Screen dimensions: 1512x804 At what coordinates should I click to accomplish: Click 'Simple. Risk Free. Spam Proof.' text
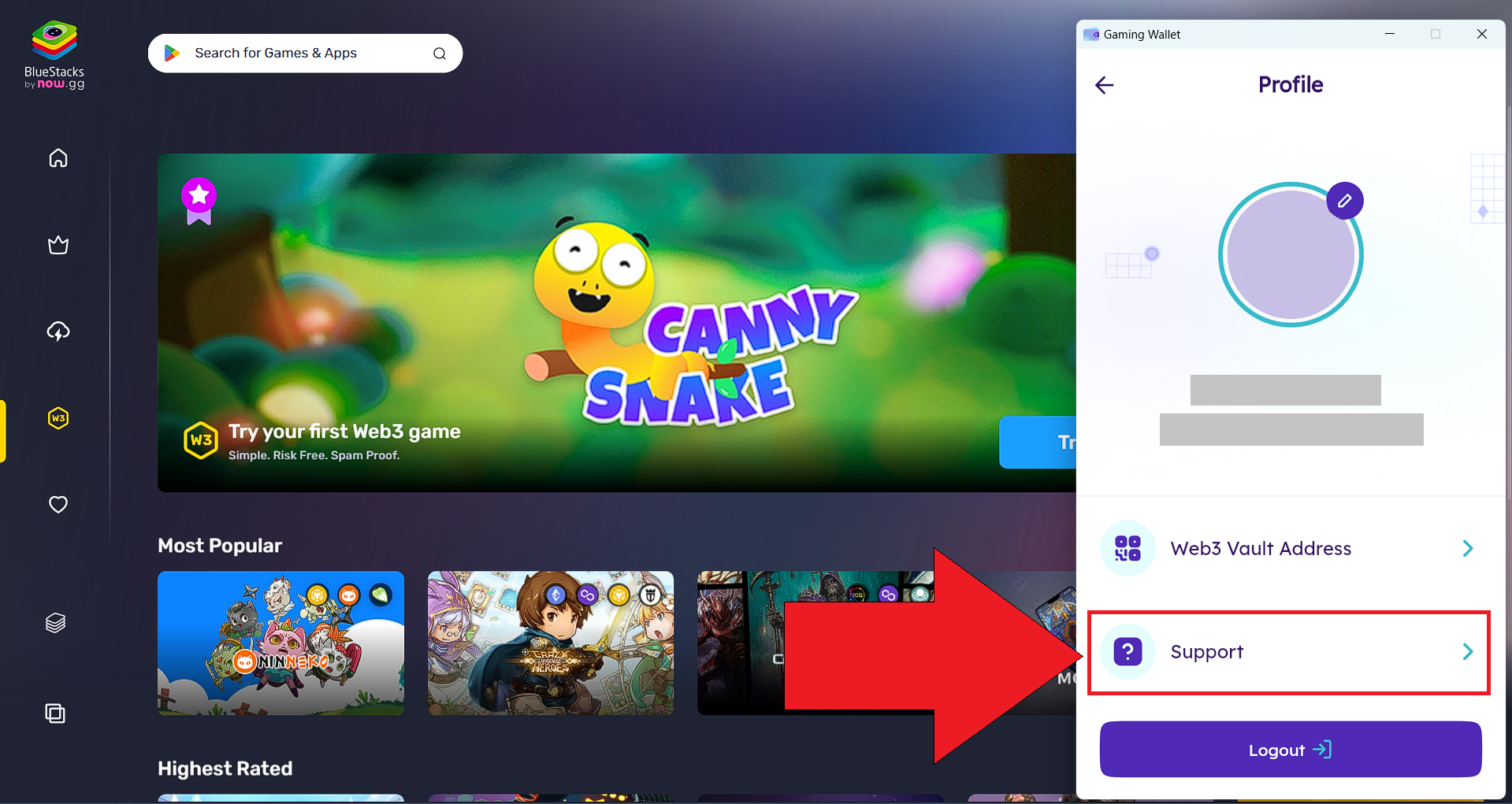[x=314, y=455]
